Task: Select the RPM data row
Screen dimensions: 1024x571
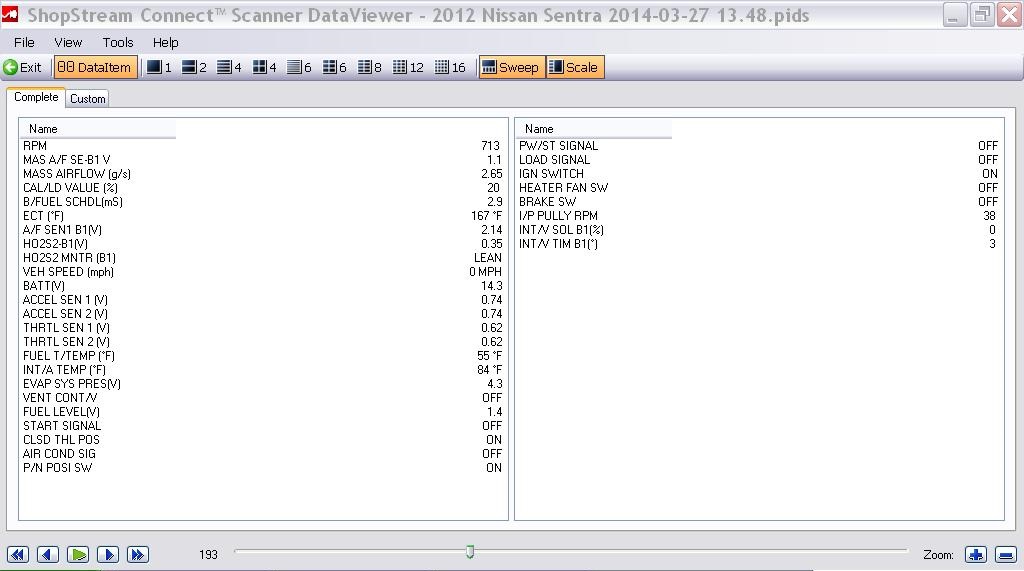Action: pyautogui.click(x=263, y=146)
